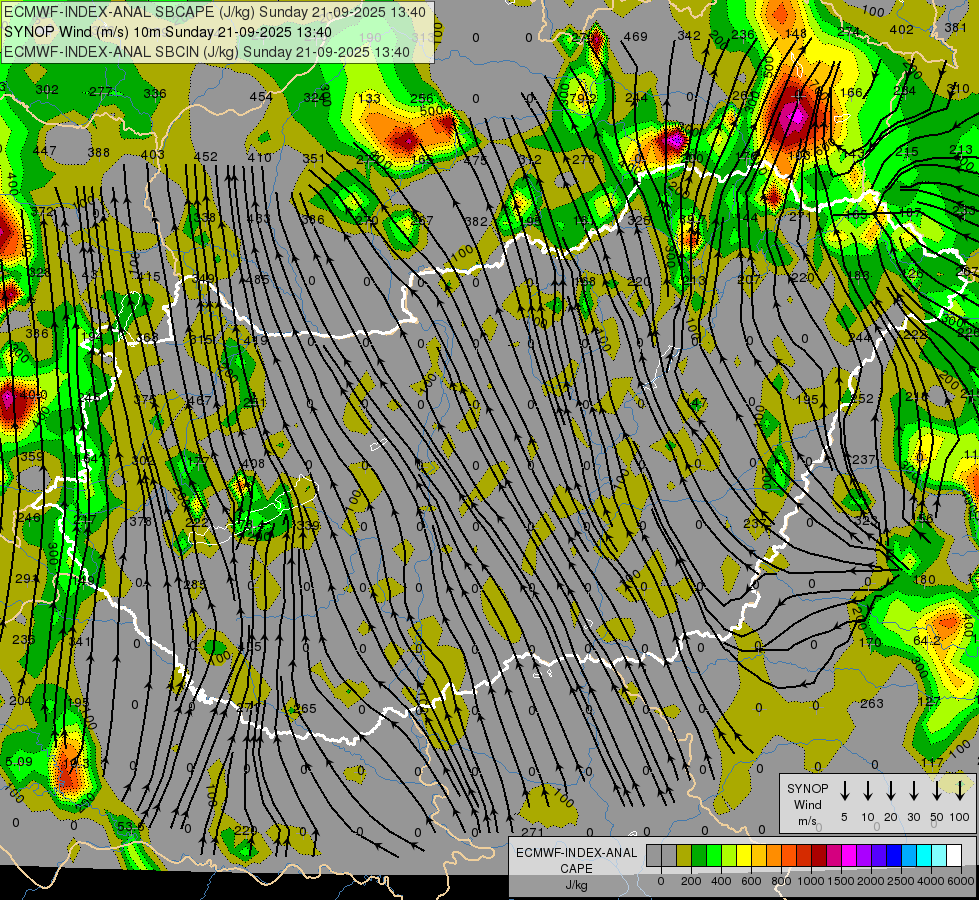This screenshot has height=900, width=979.
Task: Click the map value 170
Action: pyautogui.click(x=870, y=642)
